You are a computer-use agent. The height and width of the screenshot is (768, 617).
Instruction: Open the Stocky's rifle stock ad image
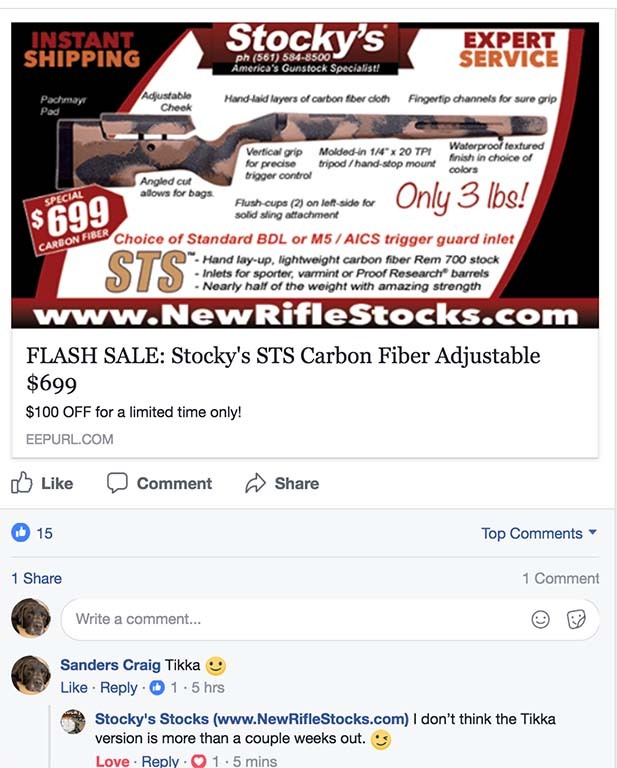coord(305,175)
